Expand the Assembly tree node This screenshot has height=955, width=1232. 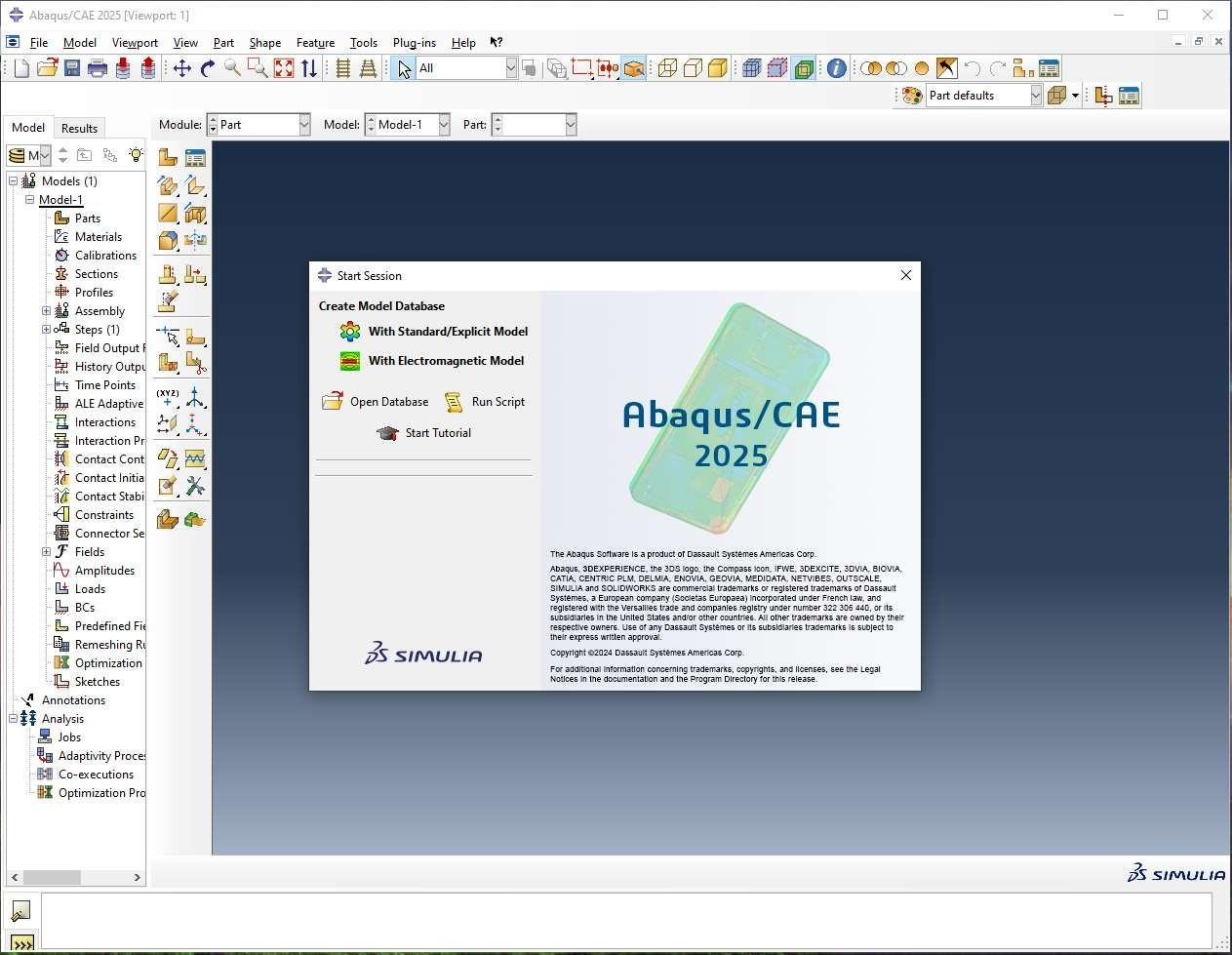pyautogui.click(x=46, y=311)
